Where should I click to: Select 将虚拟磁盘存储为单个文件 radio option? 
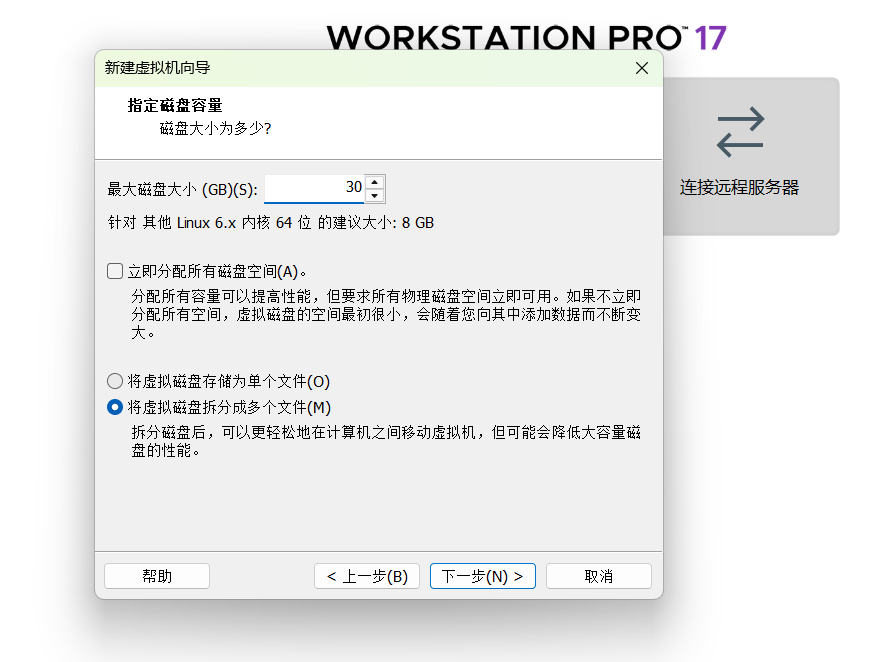pos(115,381)
